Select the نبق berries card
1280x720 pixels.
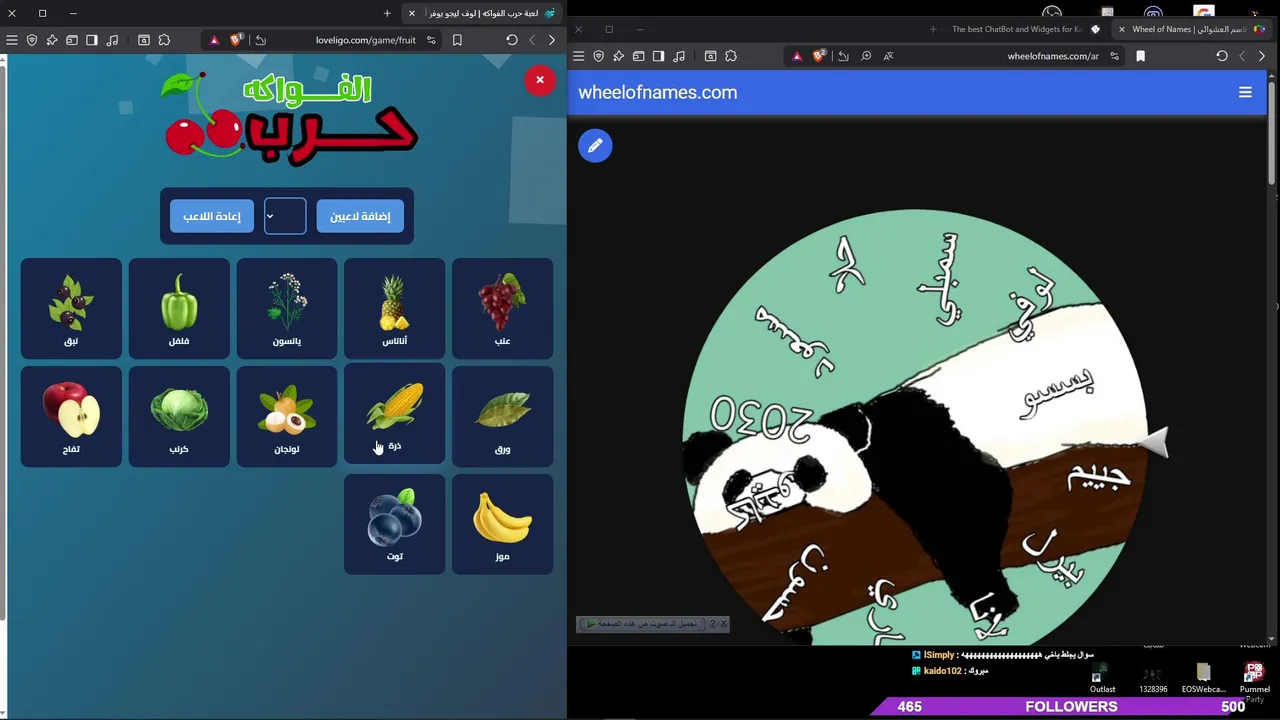tap(71, 308)
